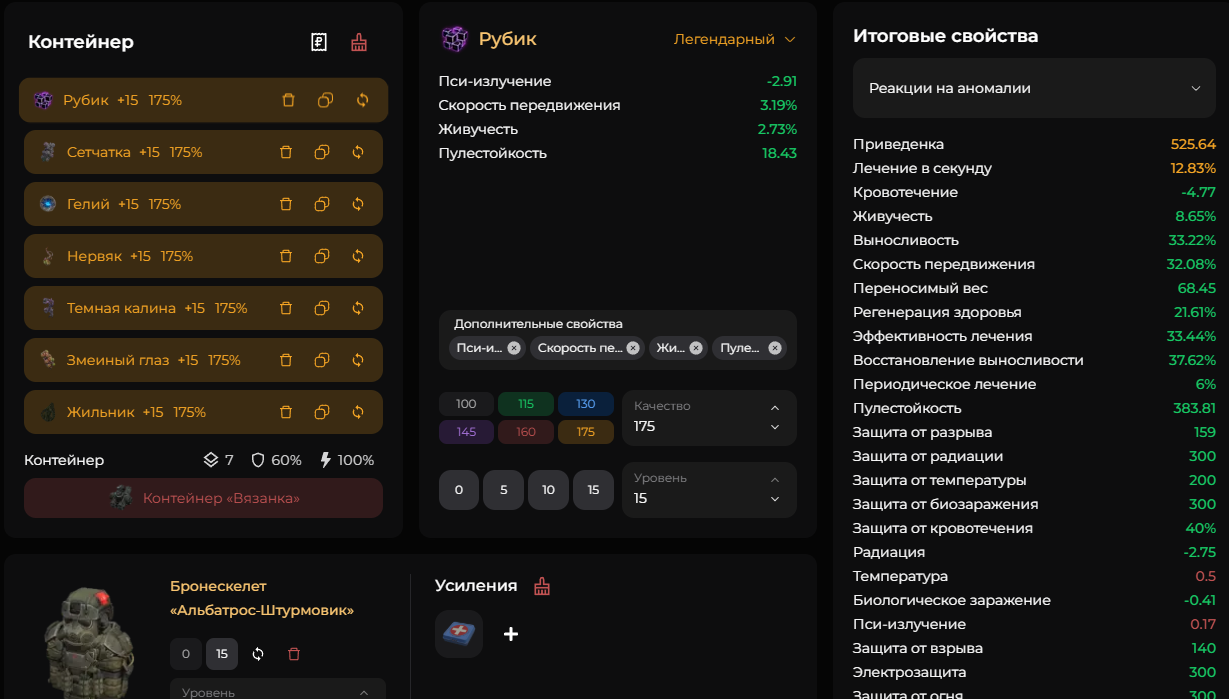
Task: Remove the Пси-излучение additional property chip
Action: coord(514,348)
